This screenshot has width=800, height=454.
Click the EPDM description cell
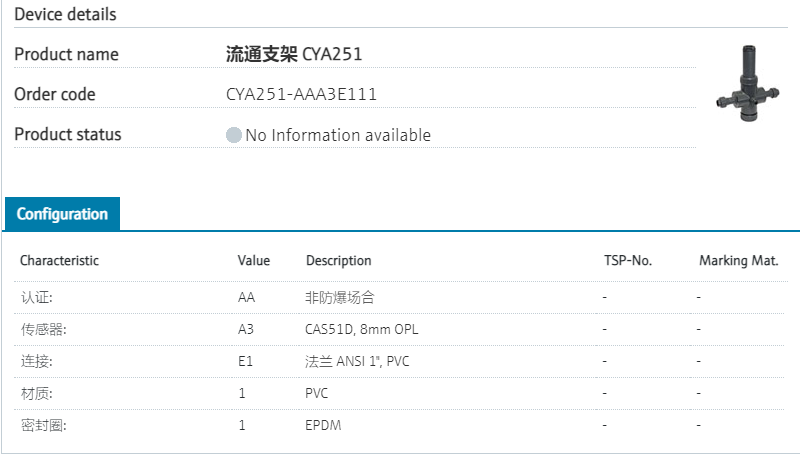pos(324,425)
